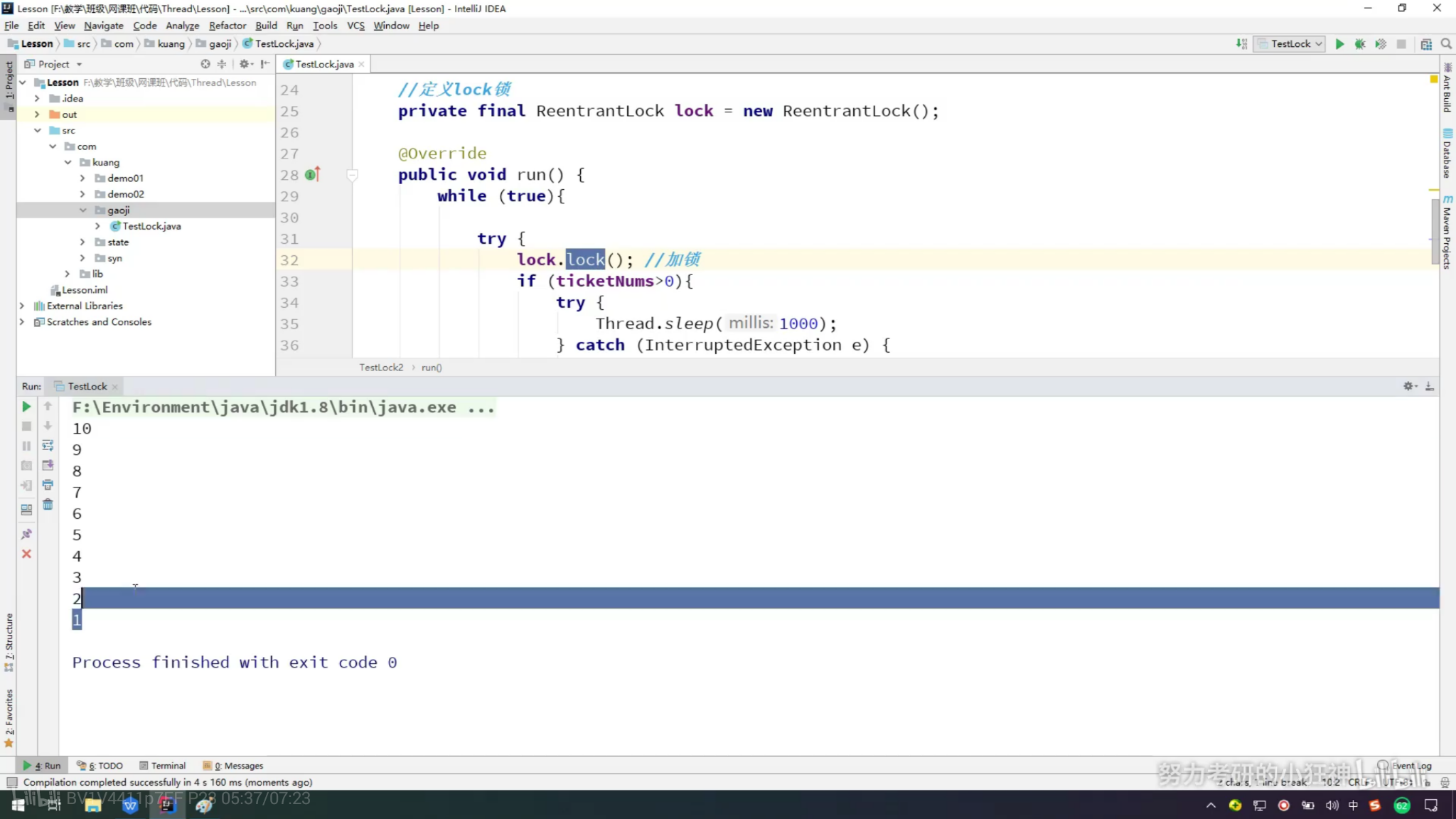Open the Build menu
The width and height of the screenshot is (1456, 819).
(266, 26)
